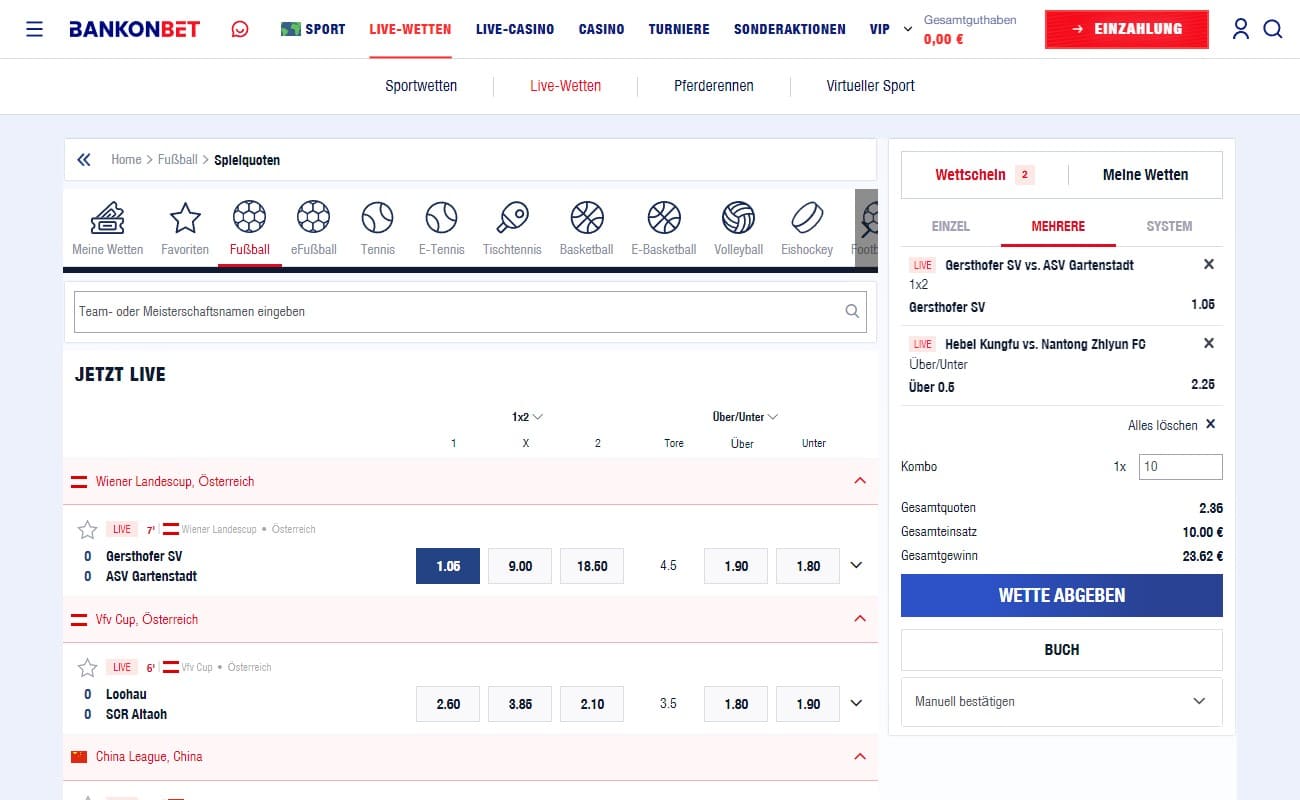Select the 9.00 draw odds
The height and width of the screenshot is (800, 1300).
(x=520, y=566)
